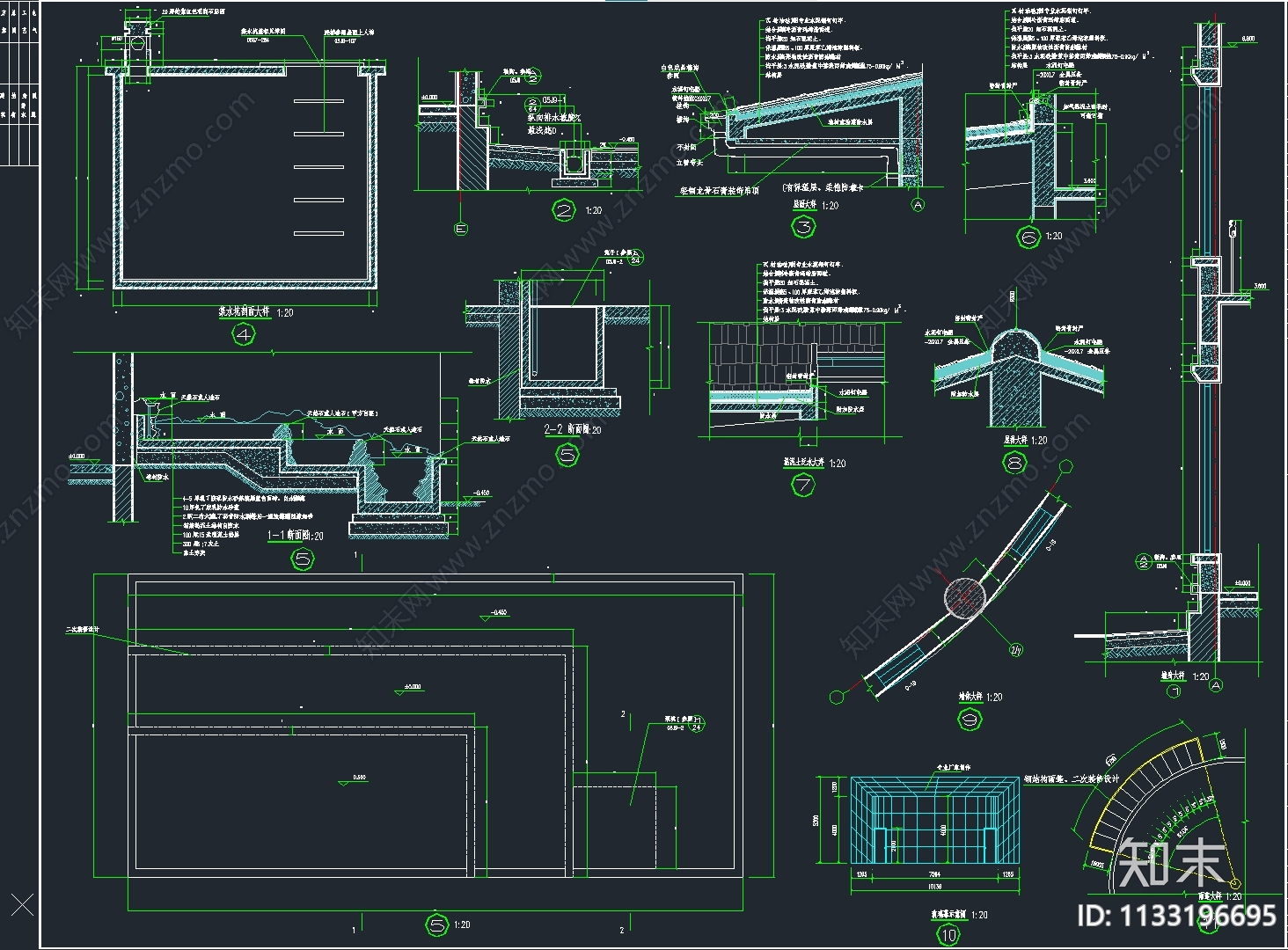Select the 1:20 scale beside bubble 6
Viewport: 1288px width, 950px height.
click(x=1053, y=237)
